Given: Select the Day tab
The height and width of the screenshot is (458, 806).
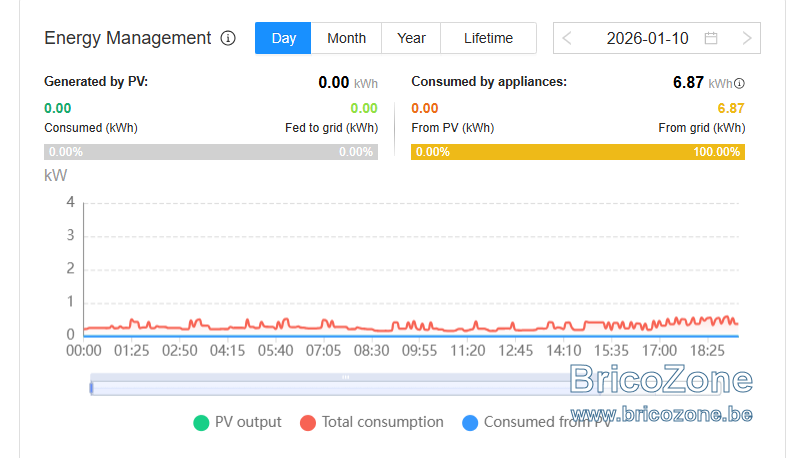Looking at the screenshot, I should pyautogui.click(x=283, y=38).
